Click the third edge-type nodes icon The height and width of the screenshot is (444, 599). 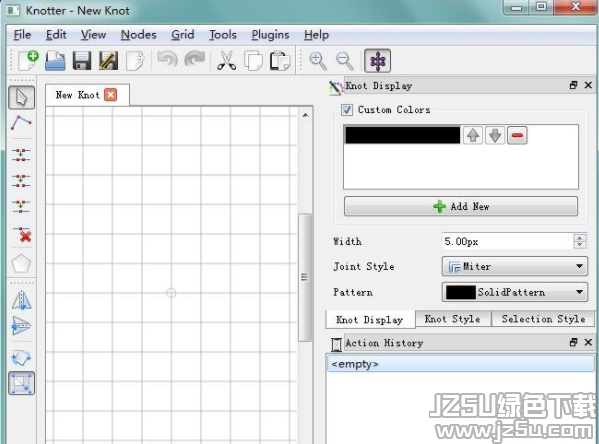(21, 206)
